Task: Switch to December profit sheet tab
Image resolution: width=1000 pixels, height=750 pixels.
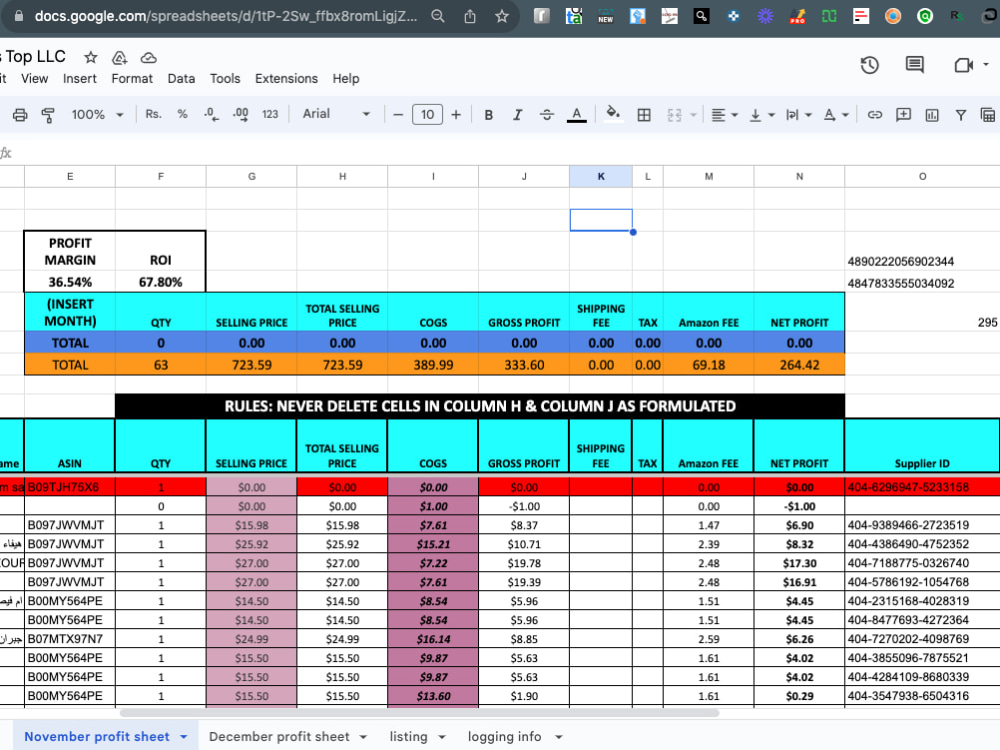Action: 279,736
